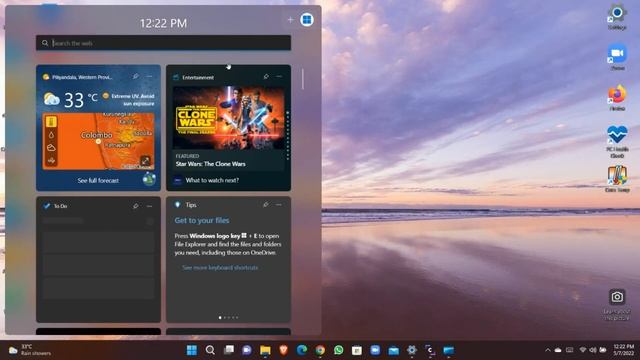This screenshot has width=640, height=360.
Task: Click the battery tray icon
Action: [x=602, y=350]
